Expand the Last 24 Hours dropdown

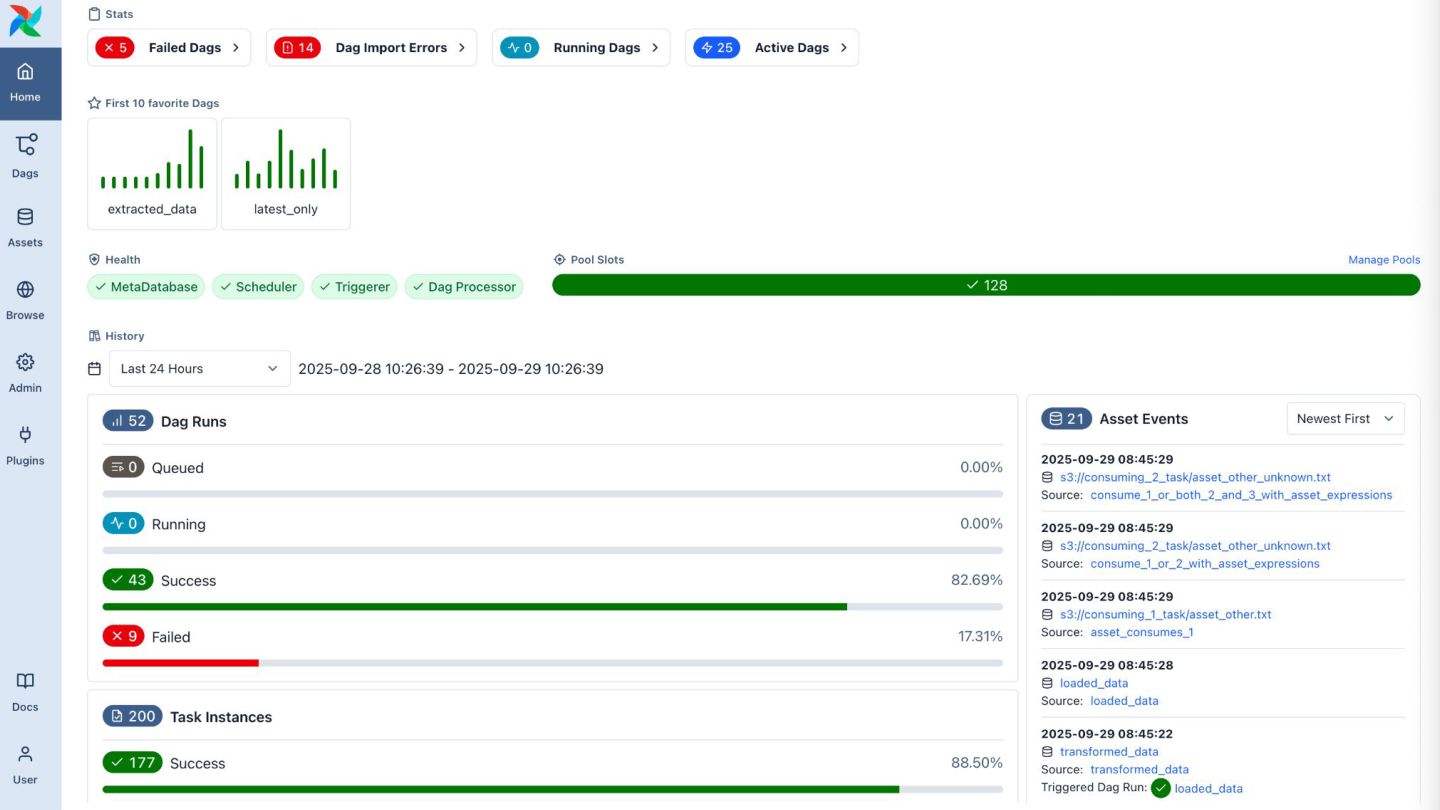pyautogui.click(x=199, y=369)
